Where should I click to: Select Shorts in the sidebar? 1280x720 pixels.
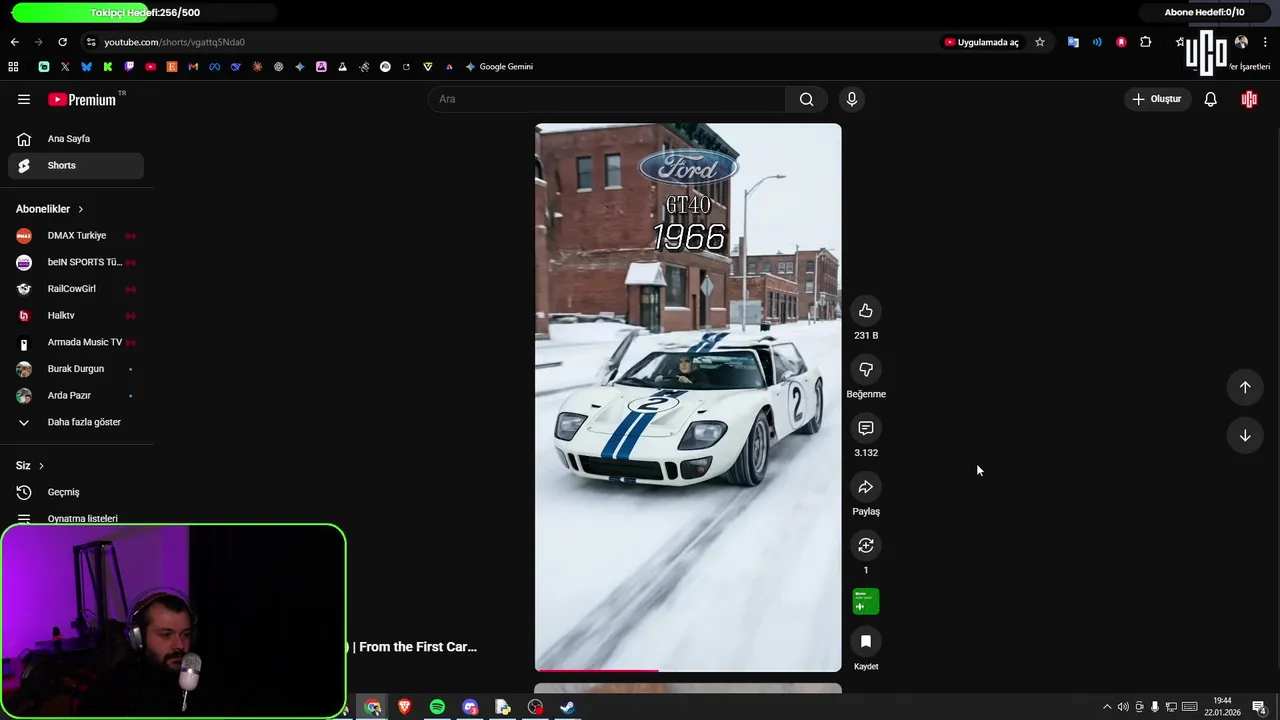[76, 166]
